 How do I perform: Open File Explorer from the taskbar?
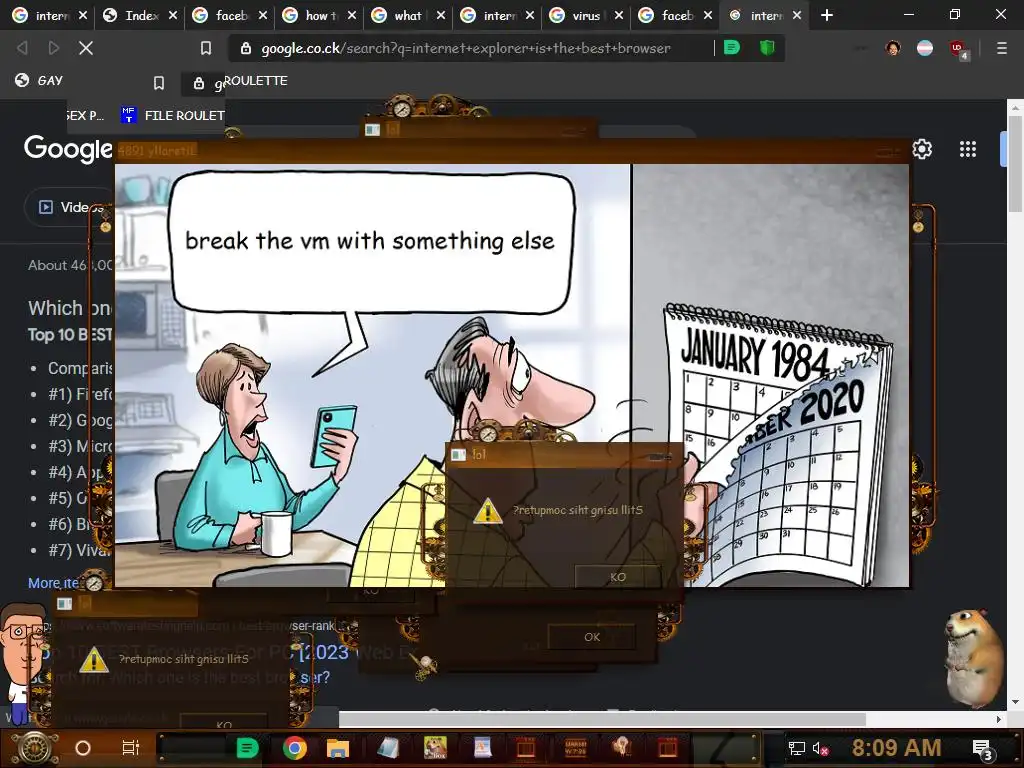click(x=338, y=748)
